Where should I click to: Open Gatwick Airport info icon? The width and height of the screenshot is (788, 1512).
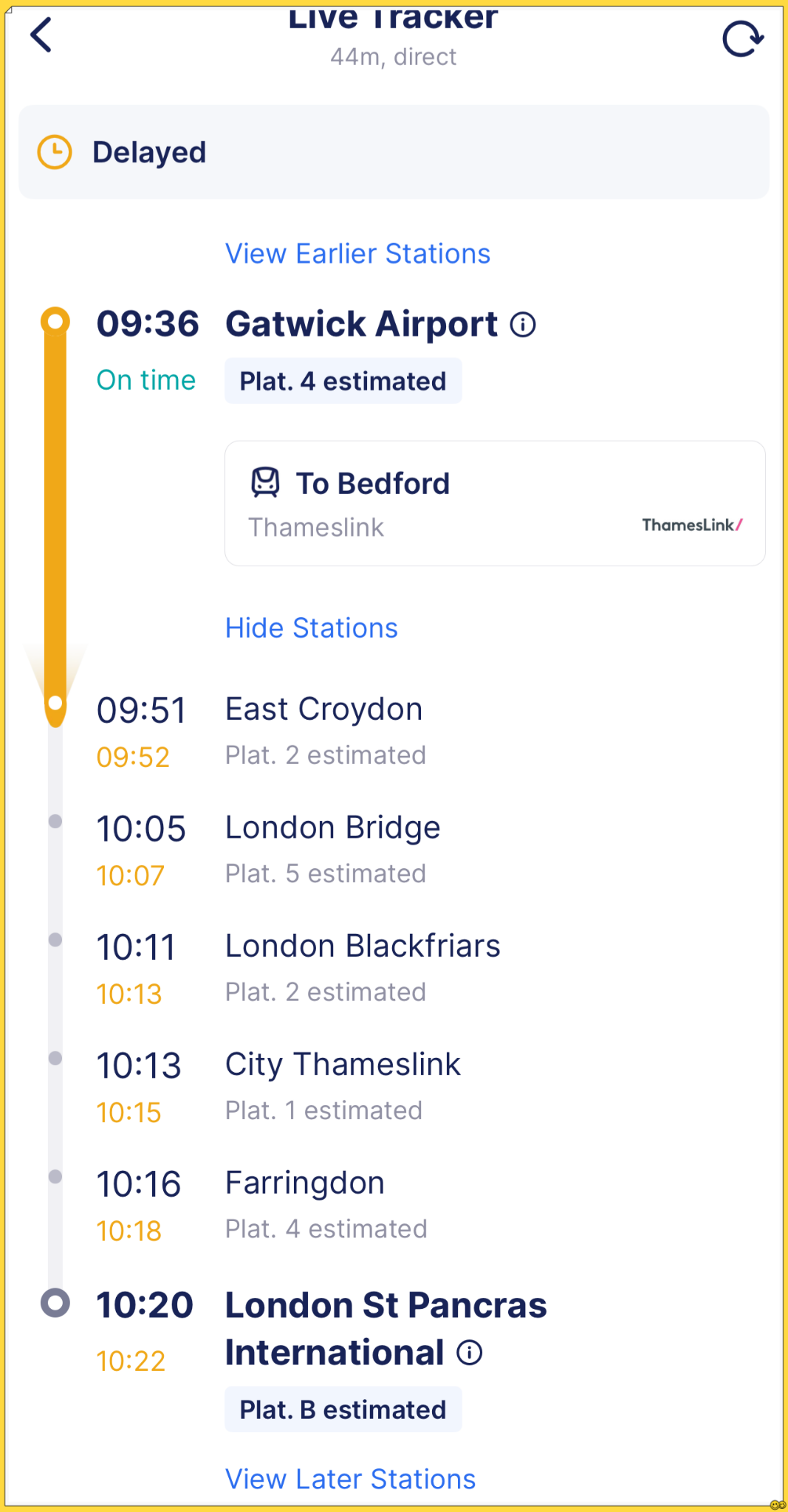(x=523, y=324)
